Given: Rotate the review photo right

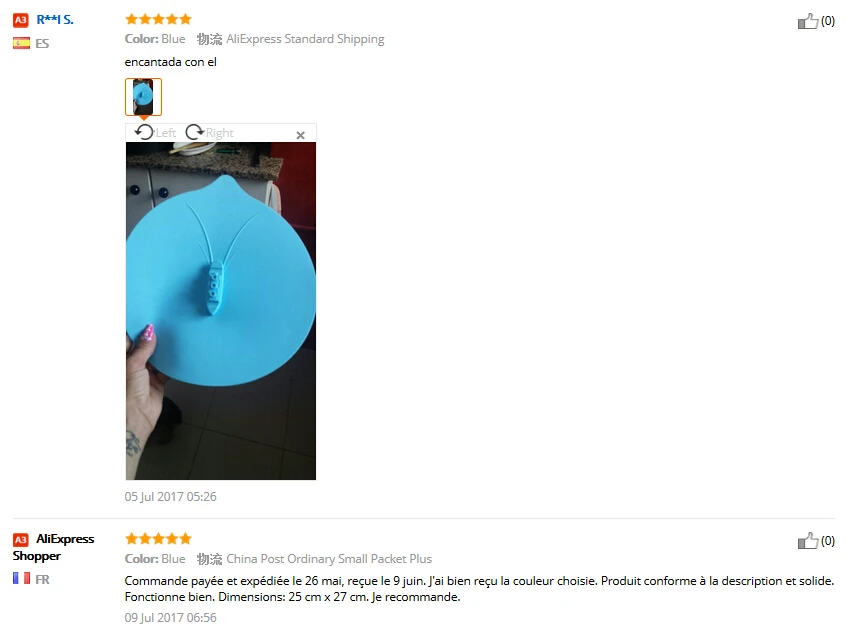Looking at the screenshot, I should (x=210, y=132).
